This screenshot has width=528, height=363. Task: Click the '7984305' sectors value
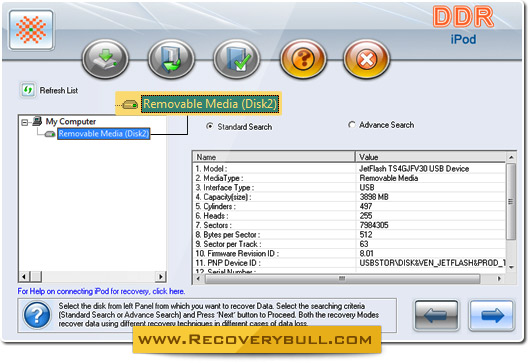coord(374,225)
